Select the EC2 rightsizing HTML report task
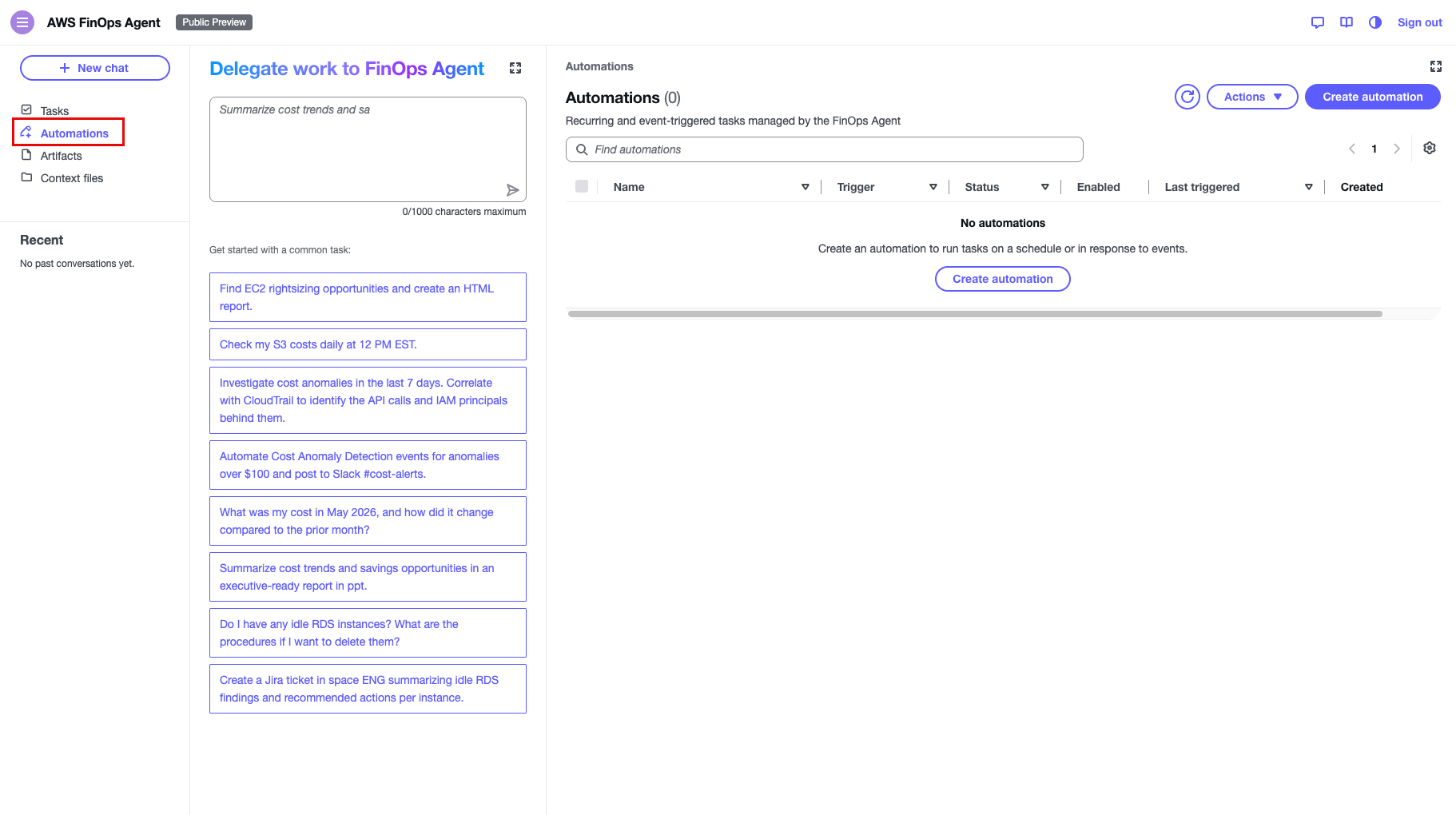The height and width of the screenshot is (815, 1456). [368, 297]
